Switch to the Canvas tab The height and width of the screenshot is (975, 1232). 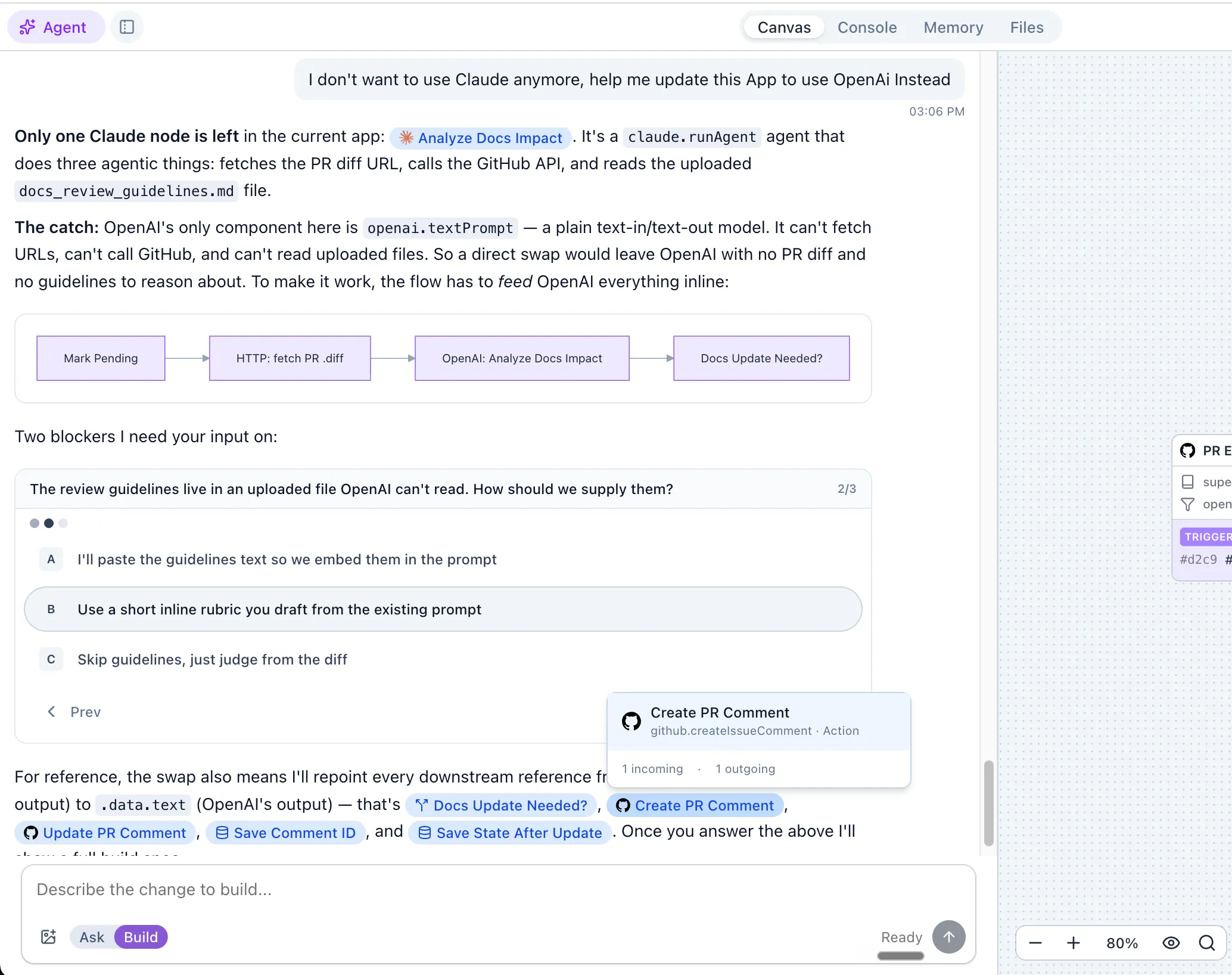click(783, 27)
